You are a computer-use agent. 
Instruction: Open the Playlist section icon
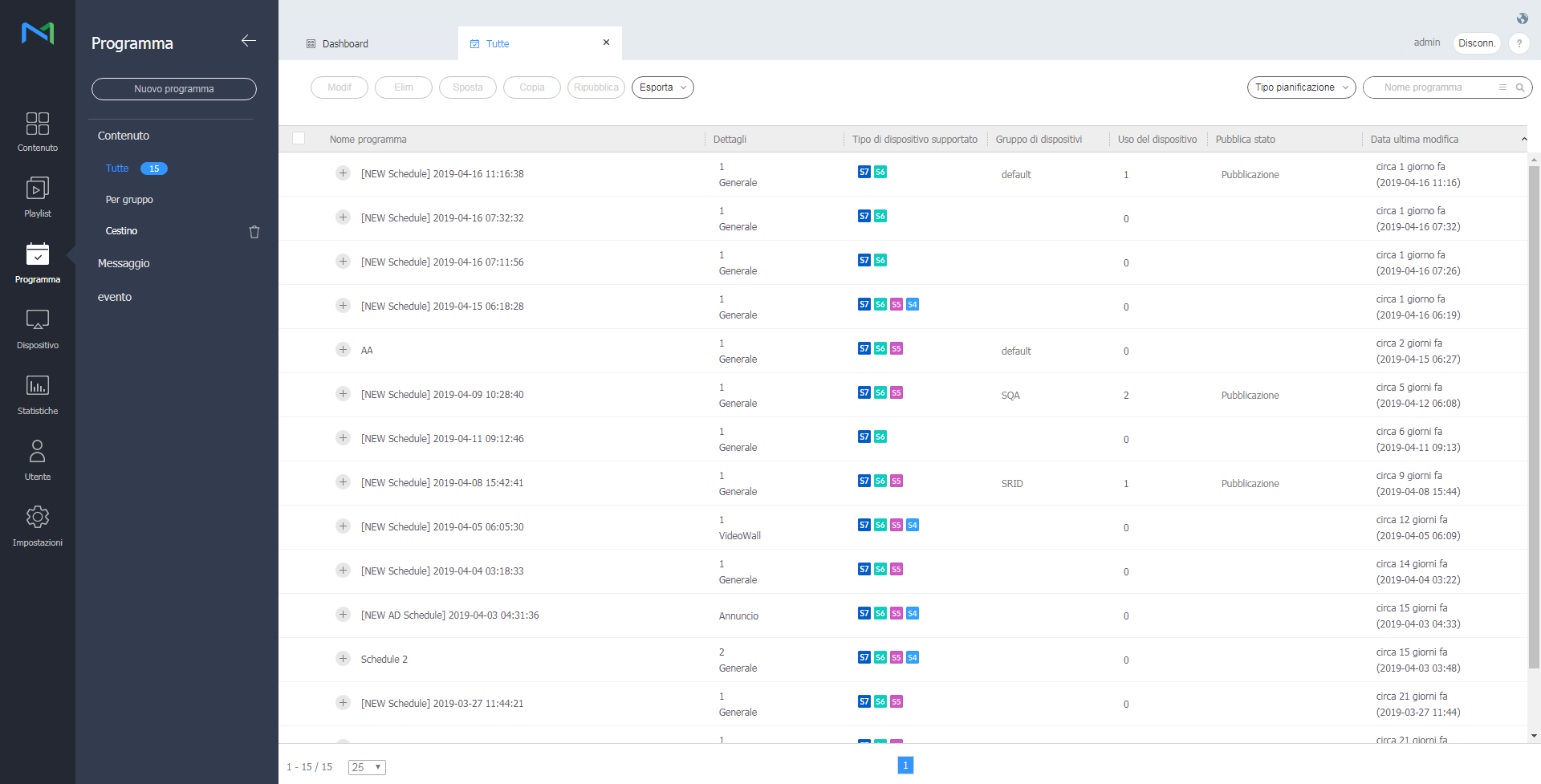click(37, 189)
